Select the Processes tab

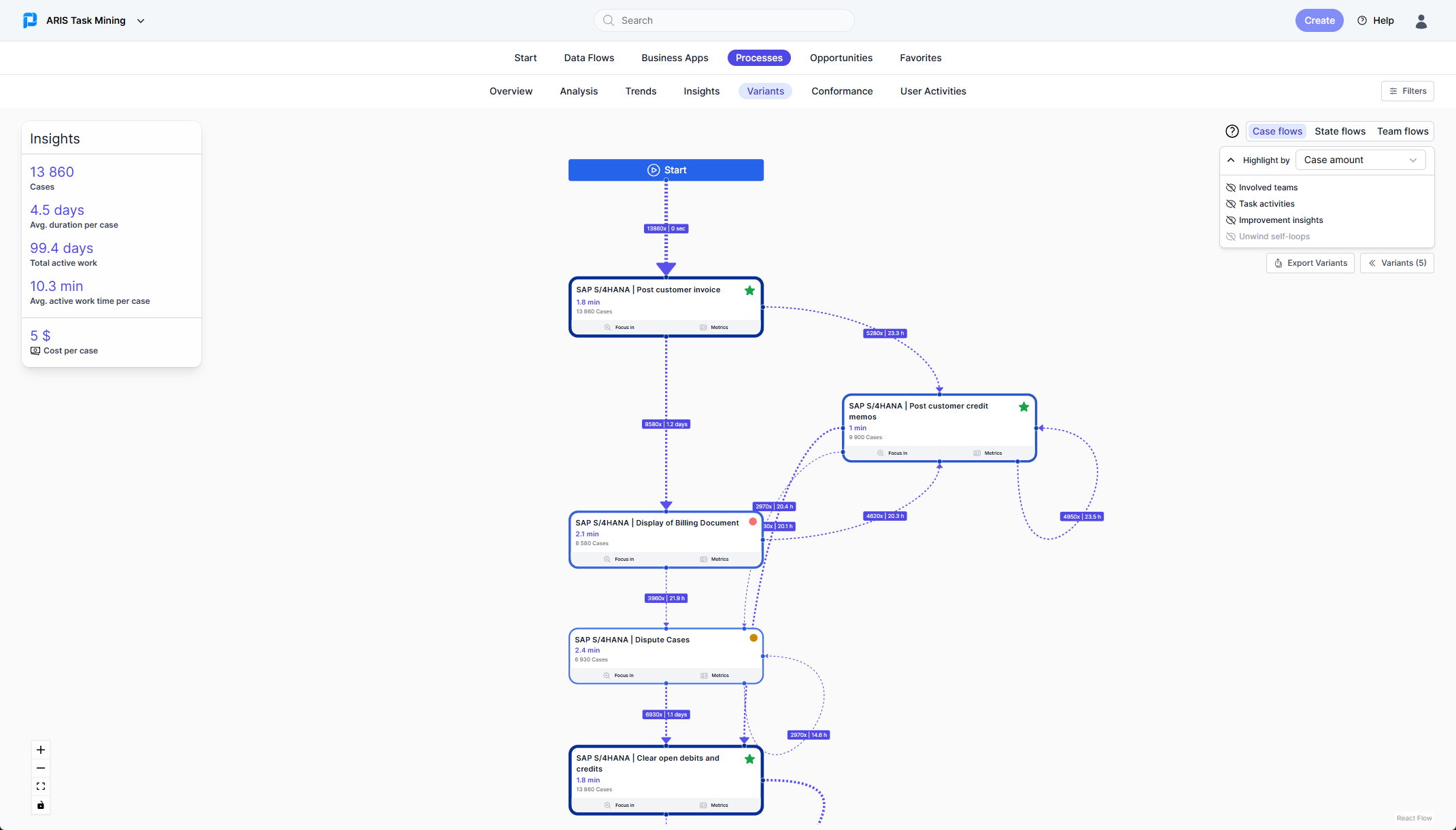(x=759, y=58)
